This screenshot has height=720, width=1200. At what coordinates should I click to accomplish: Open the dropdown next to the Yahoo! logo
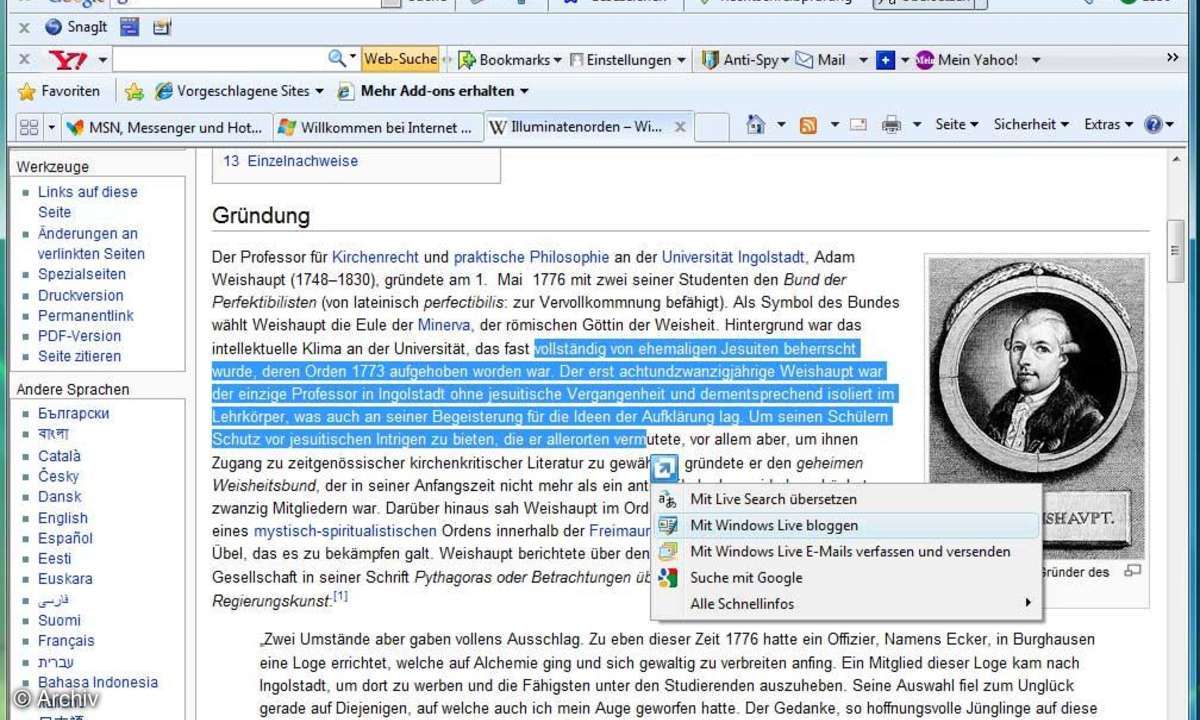coord(103,60)
